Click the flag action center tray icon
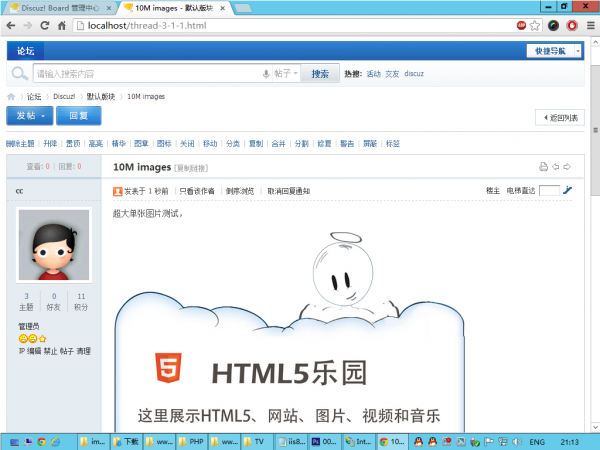The image size is (600, 450). pos(489,442)
